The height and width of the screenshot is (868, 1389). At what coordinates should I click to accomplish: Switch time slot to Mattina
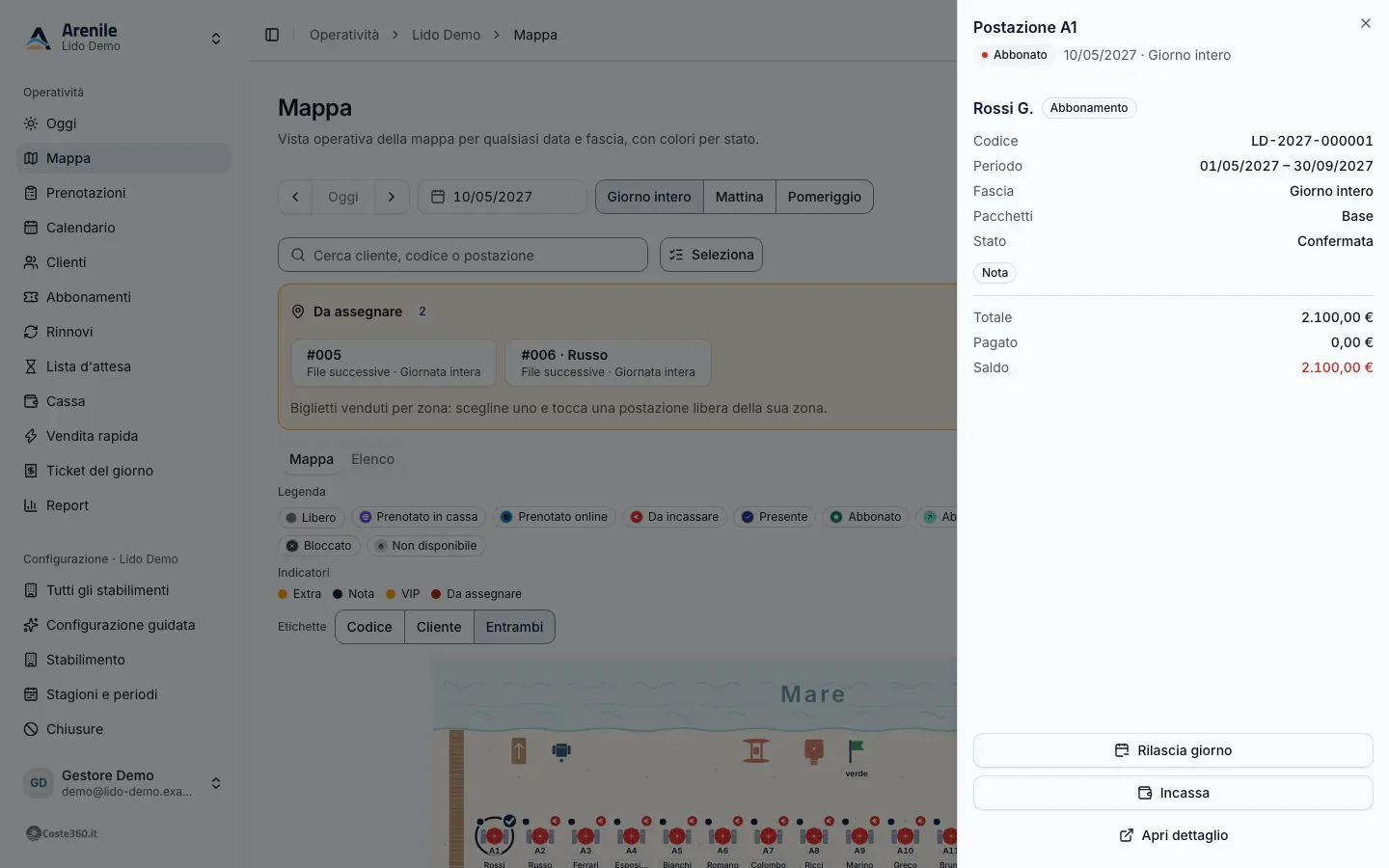click(x=740, y=197)
